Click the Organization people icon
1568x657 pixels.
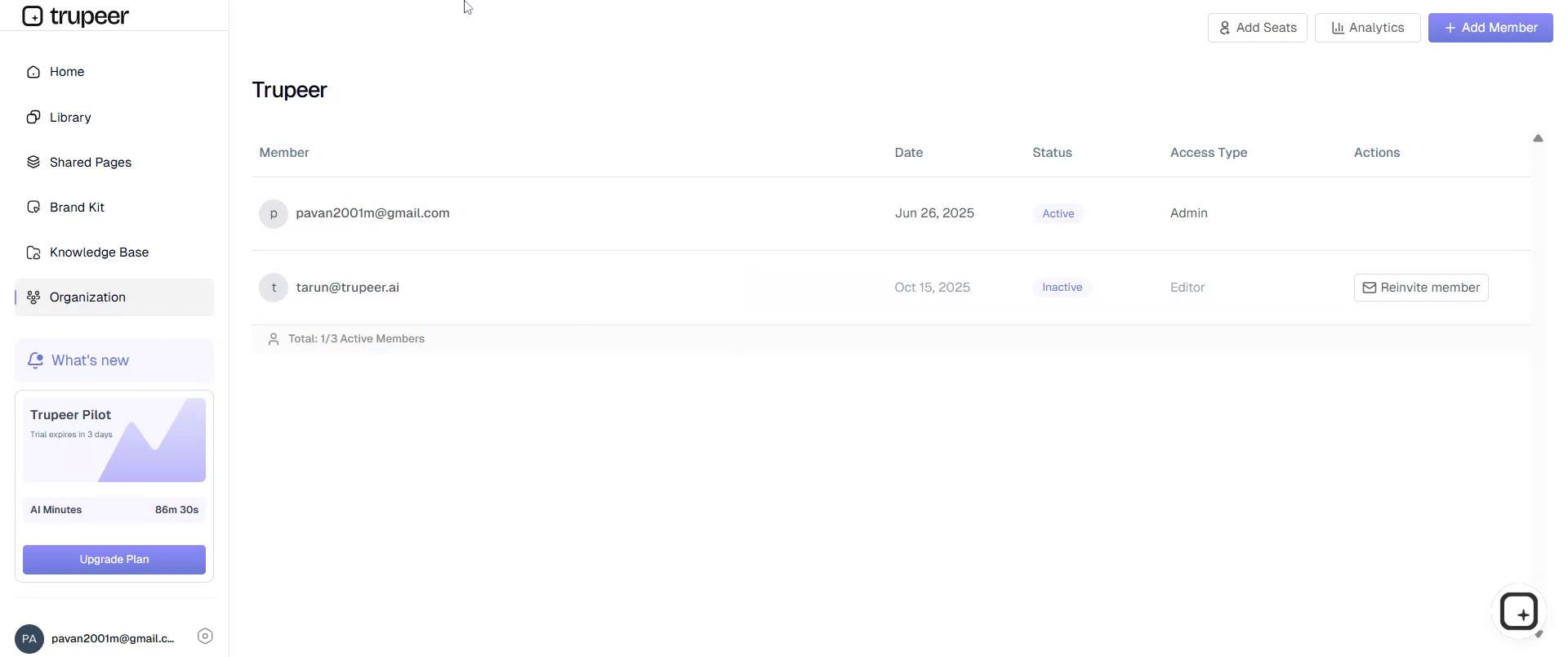pyautogui.click(x=33, y=297)
